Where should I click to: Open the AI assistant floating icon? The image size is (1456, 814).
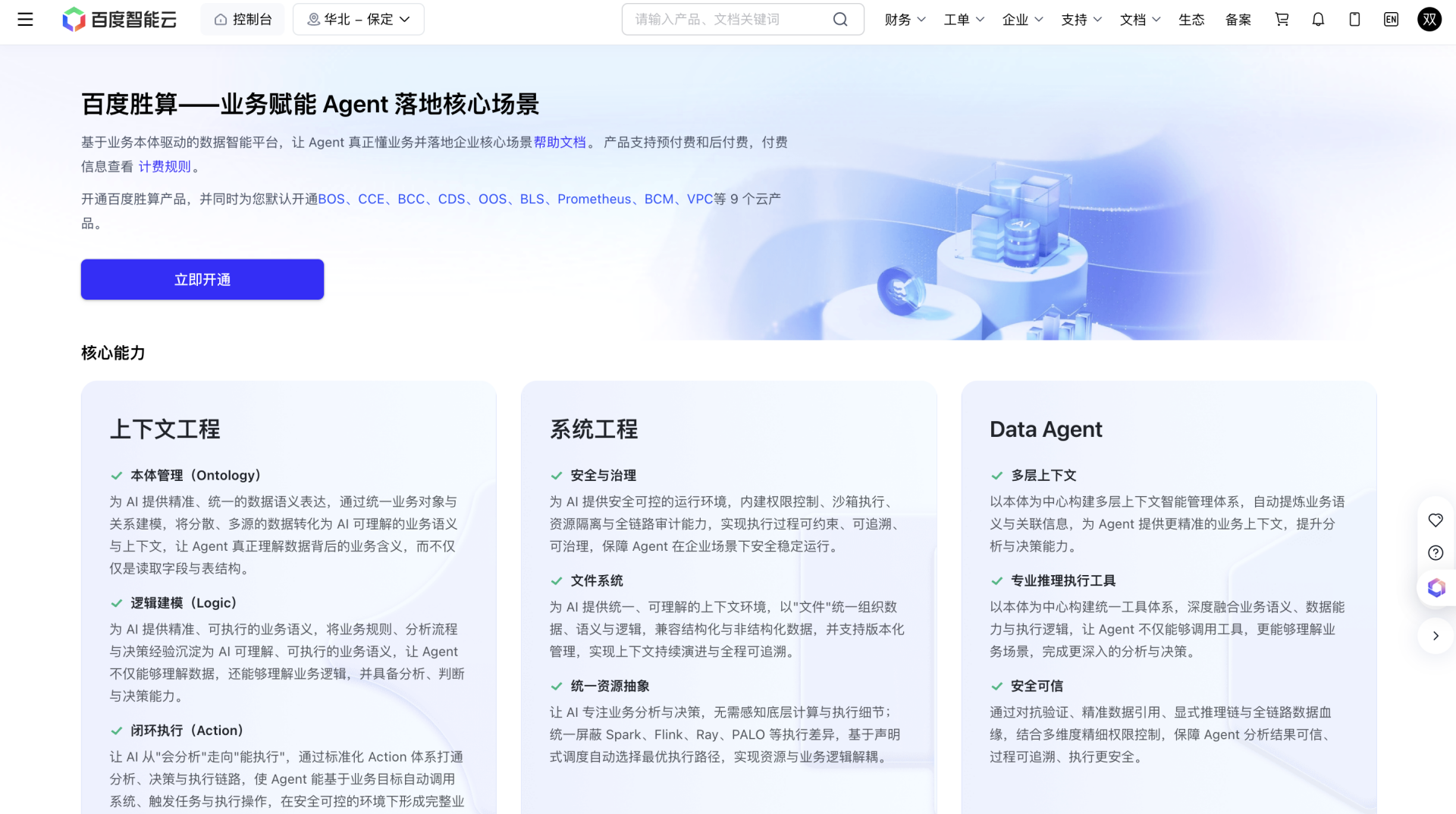pos(1436,588)
